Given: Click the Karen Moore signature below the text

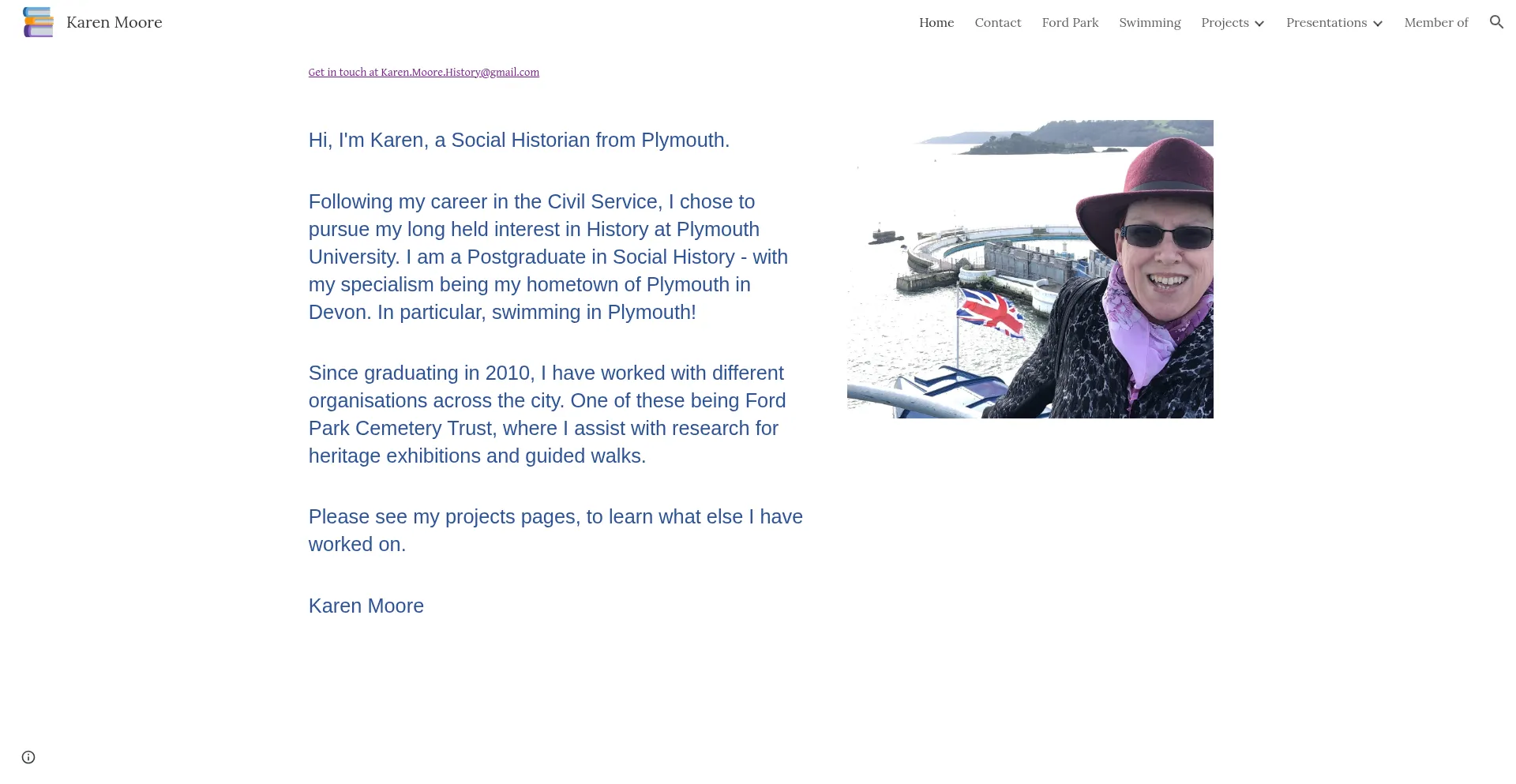Looking at the screenshot, I should click(x=366, y=606).
